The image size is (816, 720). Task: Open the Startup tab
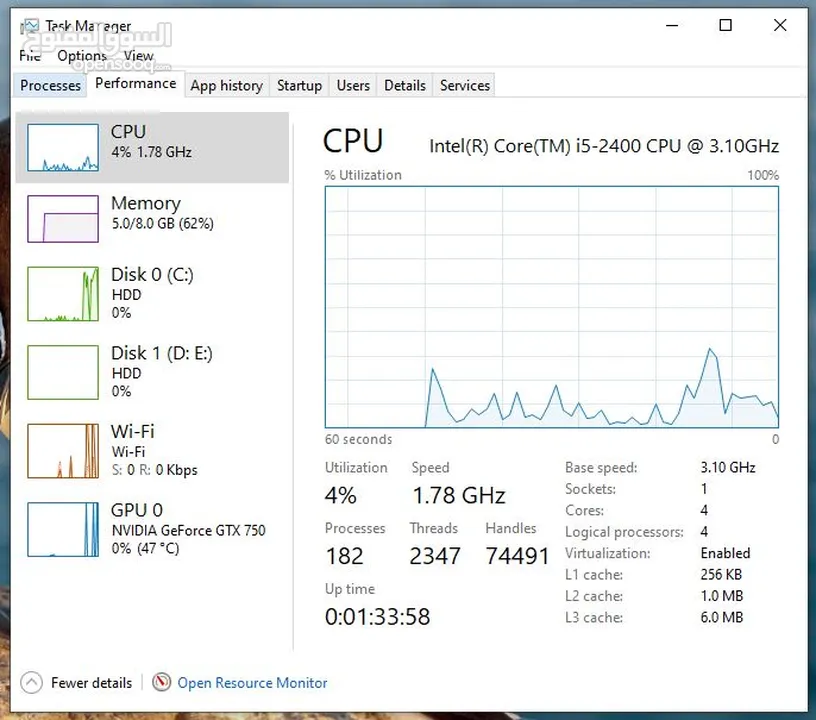pos(299,85)
